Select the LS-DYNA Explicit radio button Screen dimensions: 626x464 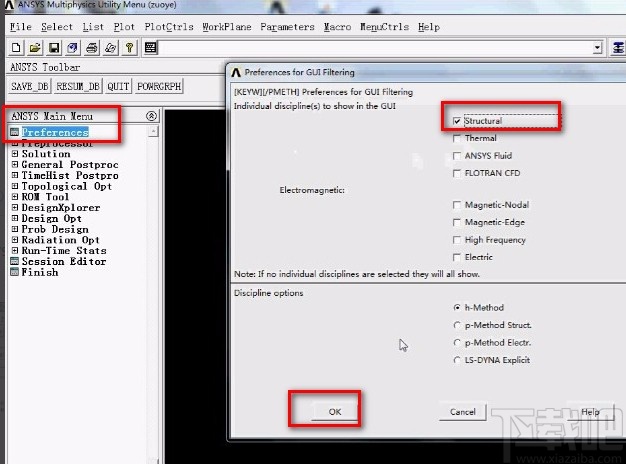point(457,360)
